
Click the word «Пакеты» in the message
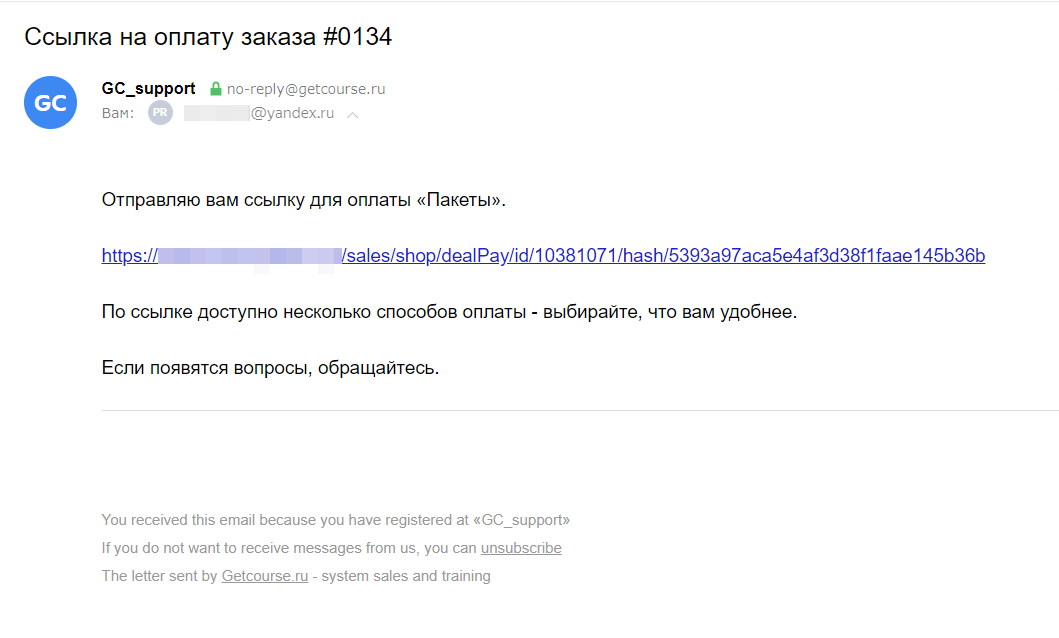[463, 200]
